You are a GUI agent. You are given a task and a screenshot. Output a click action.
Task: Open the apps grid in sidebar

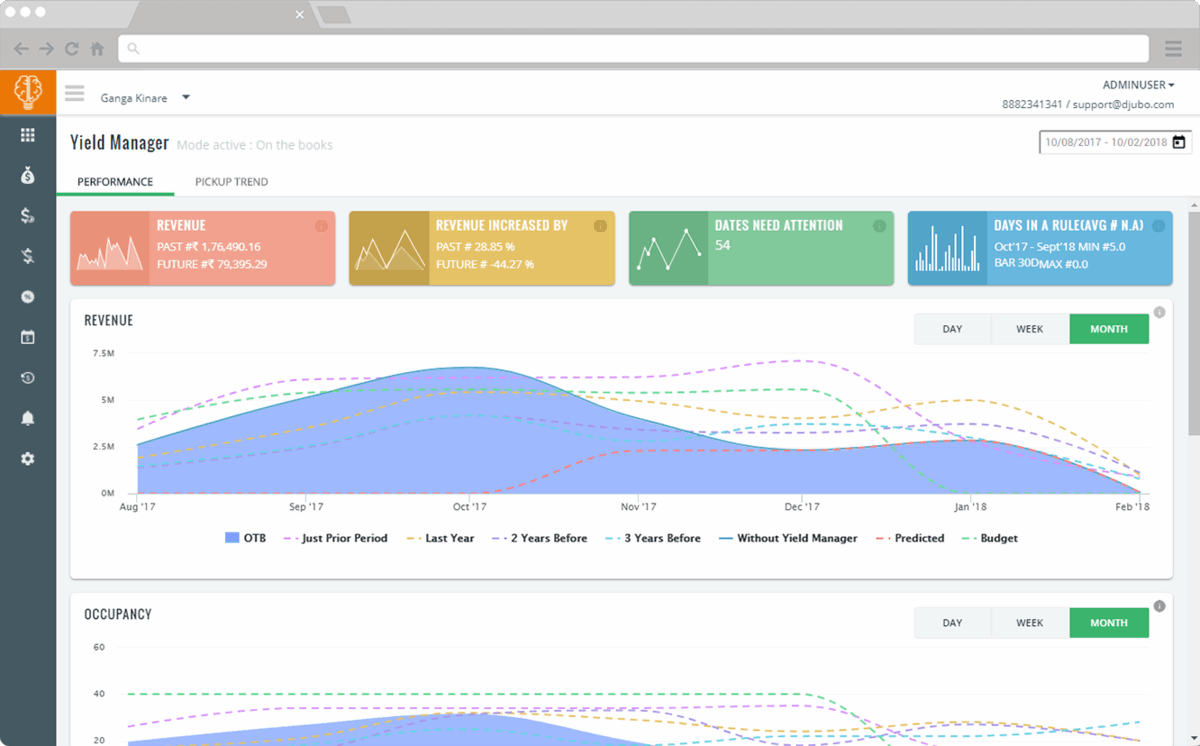coord(28,135)
